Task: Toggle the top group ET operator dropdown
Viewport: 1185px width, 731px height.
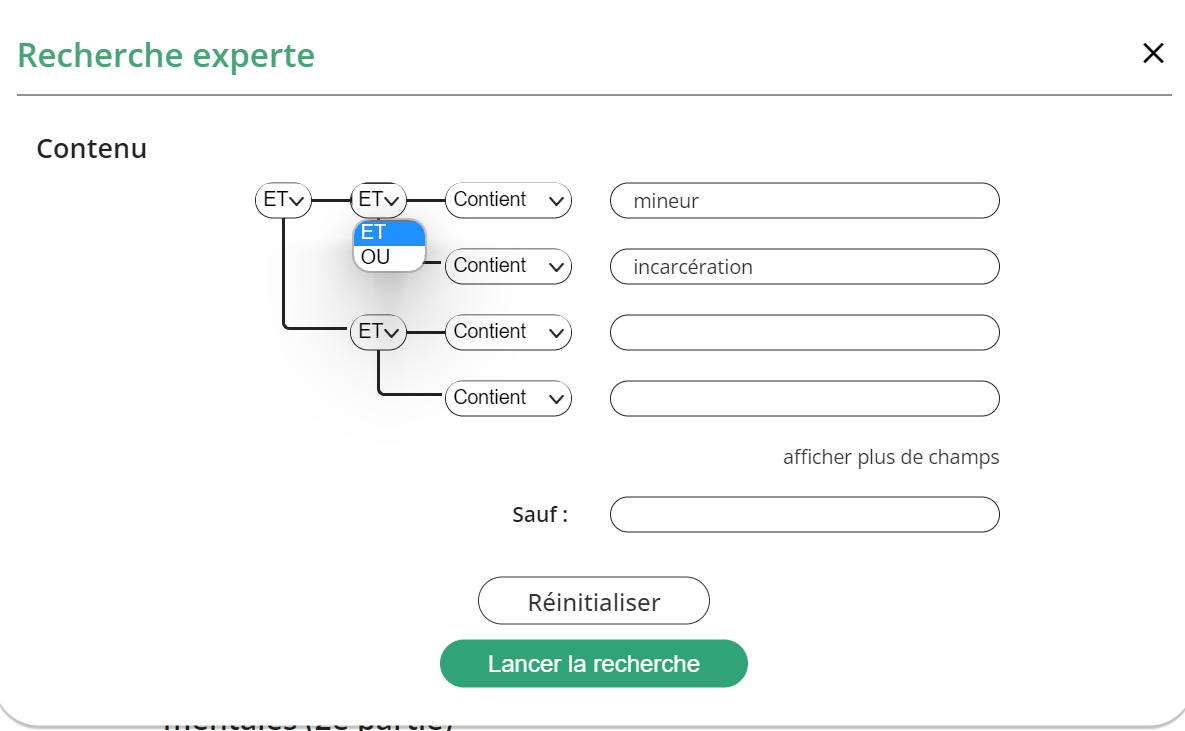Action: tap(379, 200)
